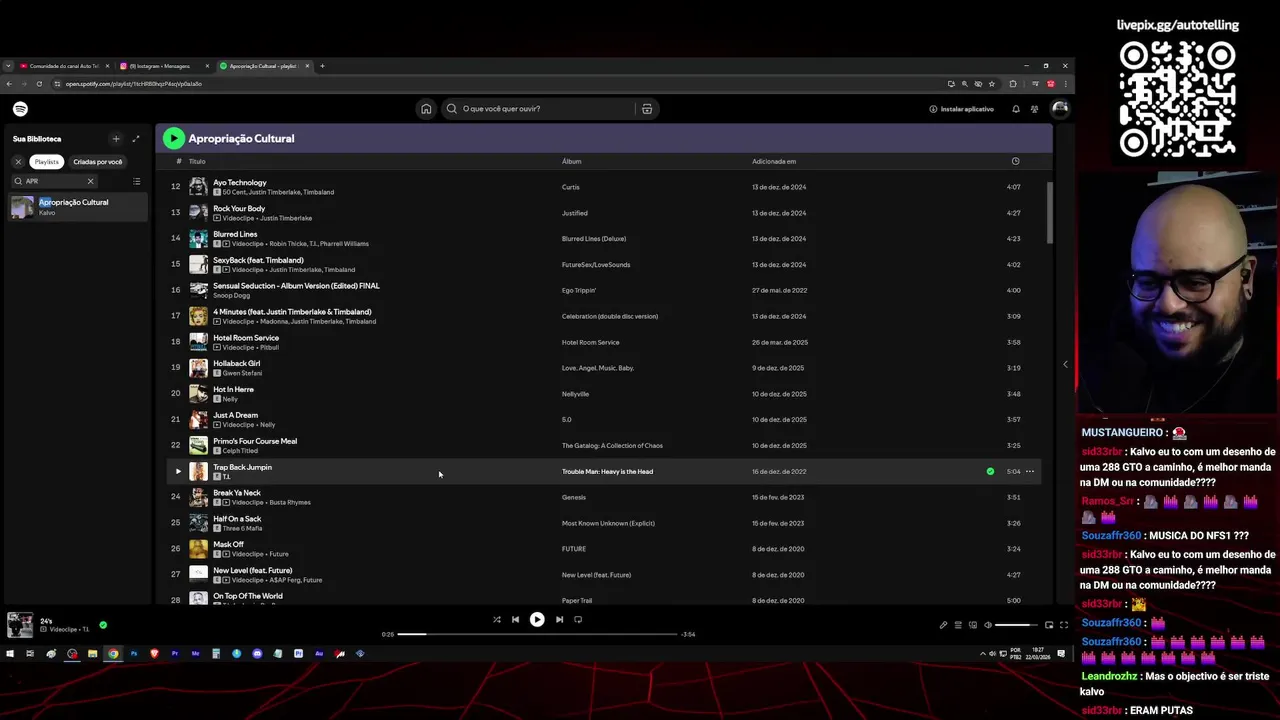Clear the library filters with the X
The width and height of the screenshot is (1280, 720).
tap(18, 161)
